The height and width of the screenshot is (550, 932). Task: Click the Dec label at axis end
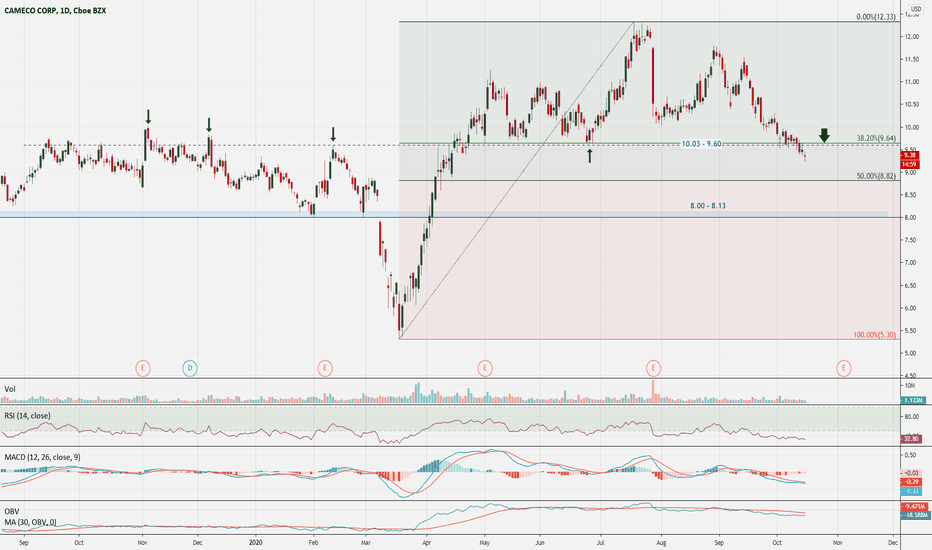click(x=893, y=542)
